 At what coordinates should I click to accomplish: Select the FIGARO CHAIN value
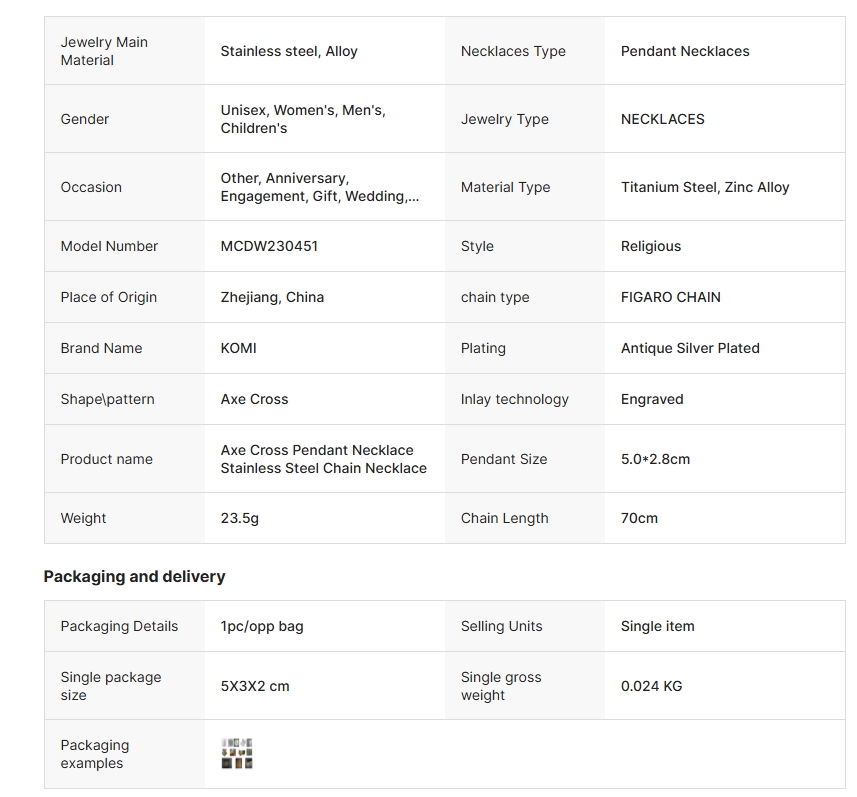tap(671, 297)
